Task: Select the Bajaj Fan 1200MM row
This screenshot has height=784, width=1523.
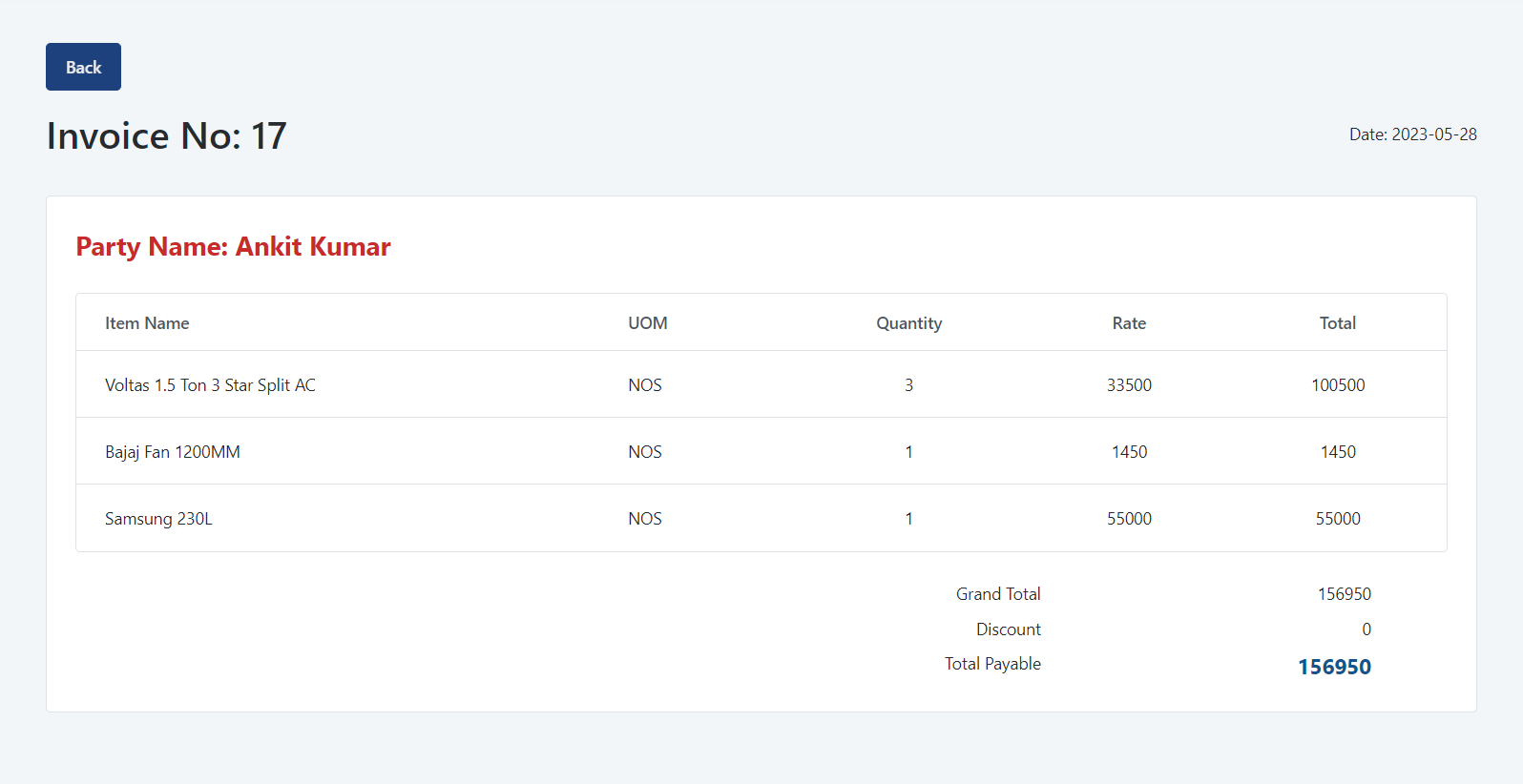Action: point(173,451)
